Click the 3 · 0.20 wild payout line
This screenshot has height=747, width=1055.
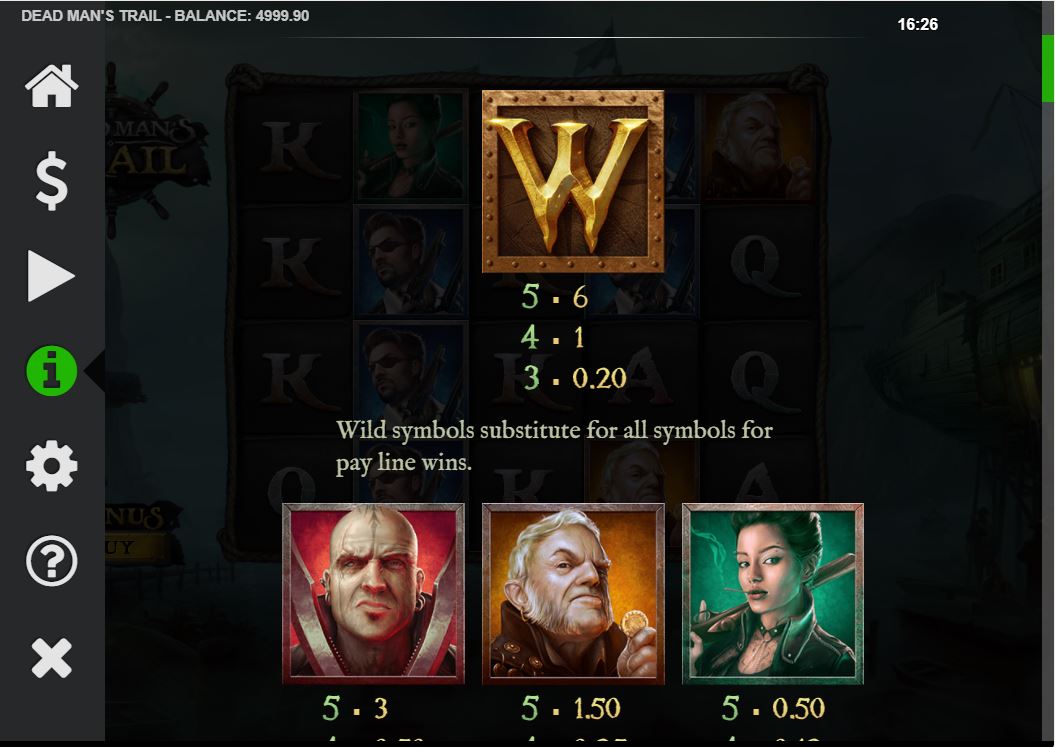point(574,378)
